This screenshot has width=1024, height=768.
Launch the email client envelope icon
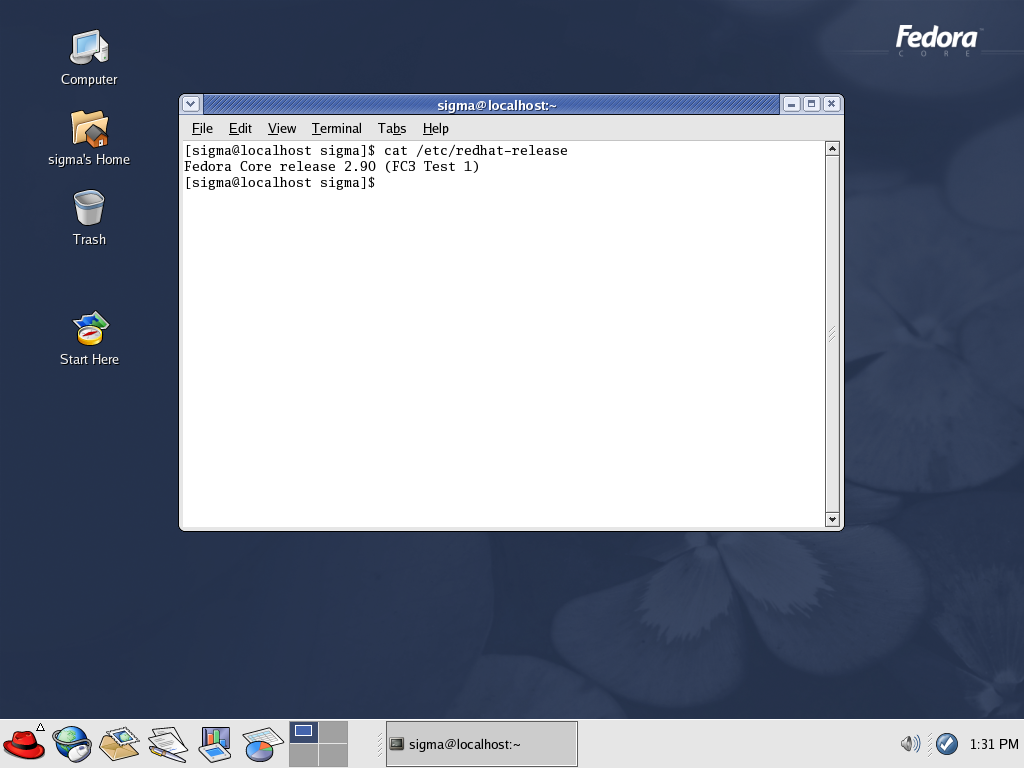click(x=120, y=744)
